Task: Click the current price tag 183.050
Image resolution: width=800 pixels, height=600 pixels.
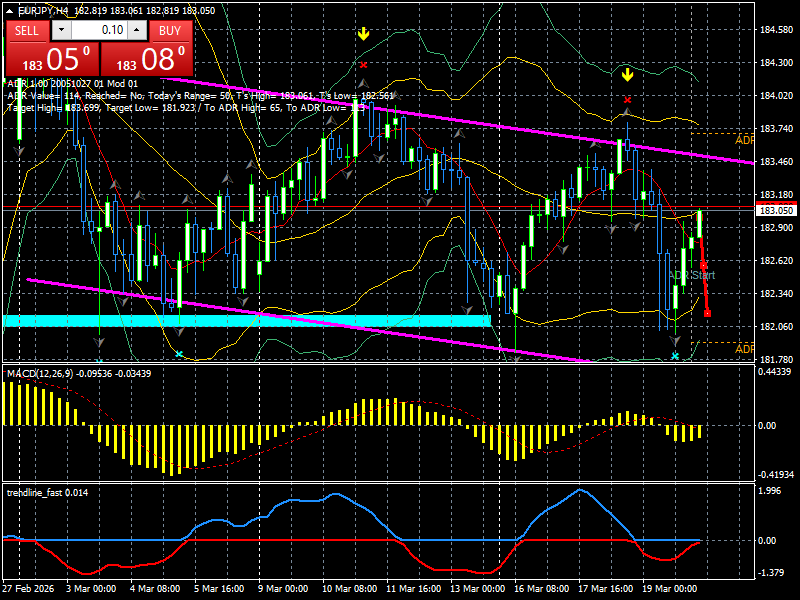Action: [777, 210]
